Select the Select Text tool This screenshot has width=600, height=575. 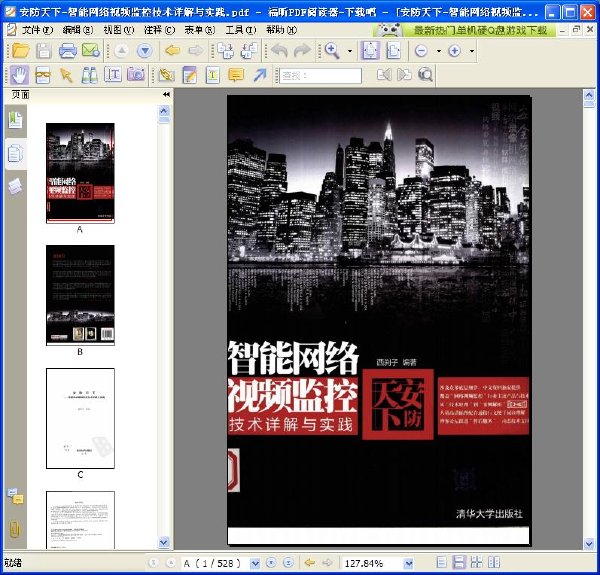tap(113, 75)
